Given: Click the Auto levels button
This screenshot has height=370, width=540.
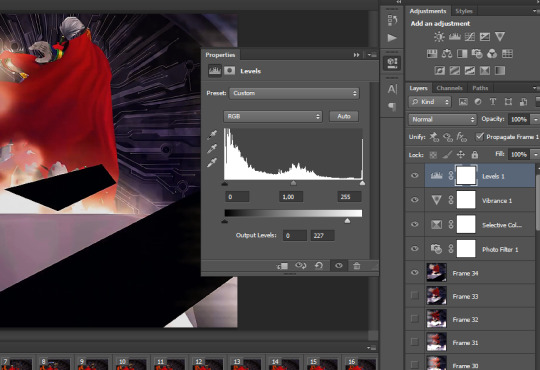Looking at the screenshot, I should [x=344, y=116].
